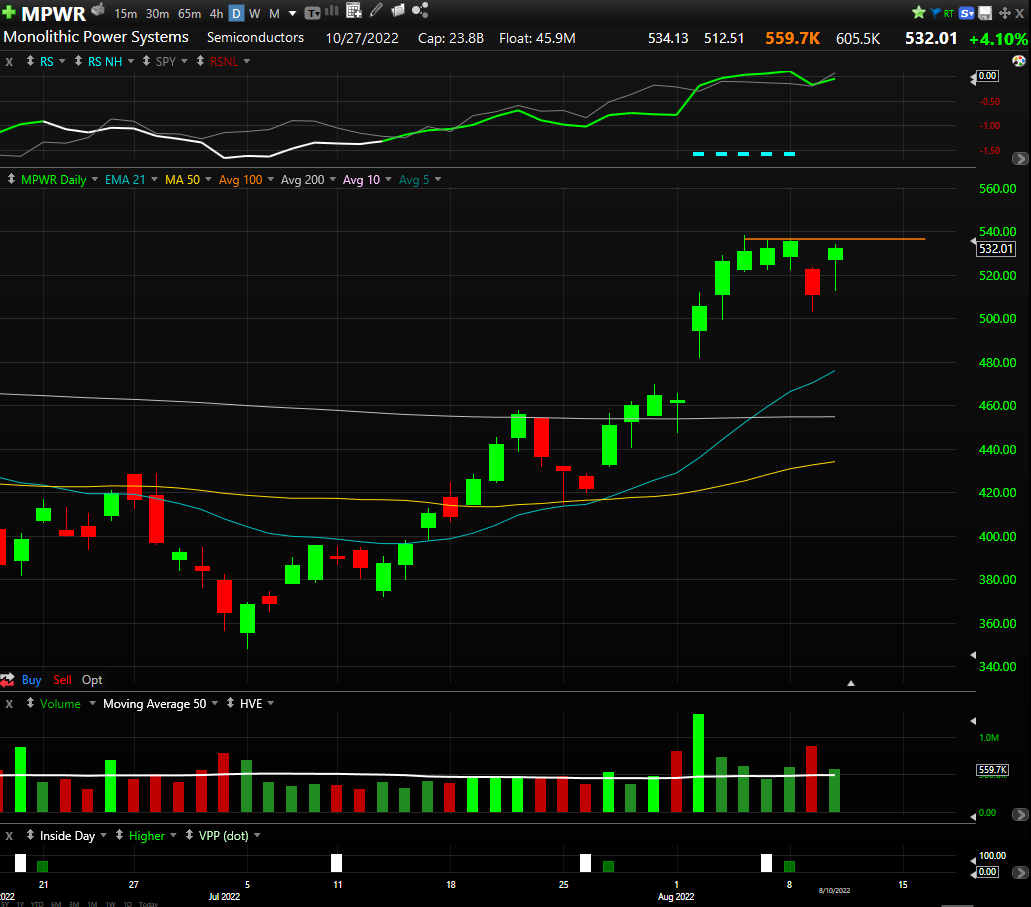Open the VPP (dot) dropdown
The height and width of the screenshot is (907, 1031).
coord(257,835)
